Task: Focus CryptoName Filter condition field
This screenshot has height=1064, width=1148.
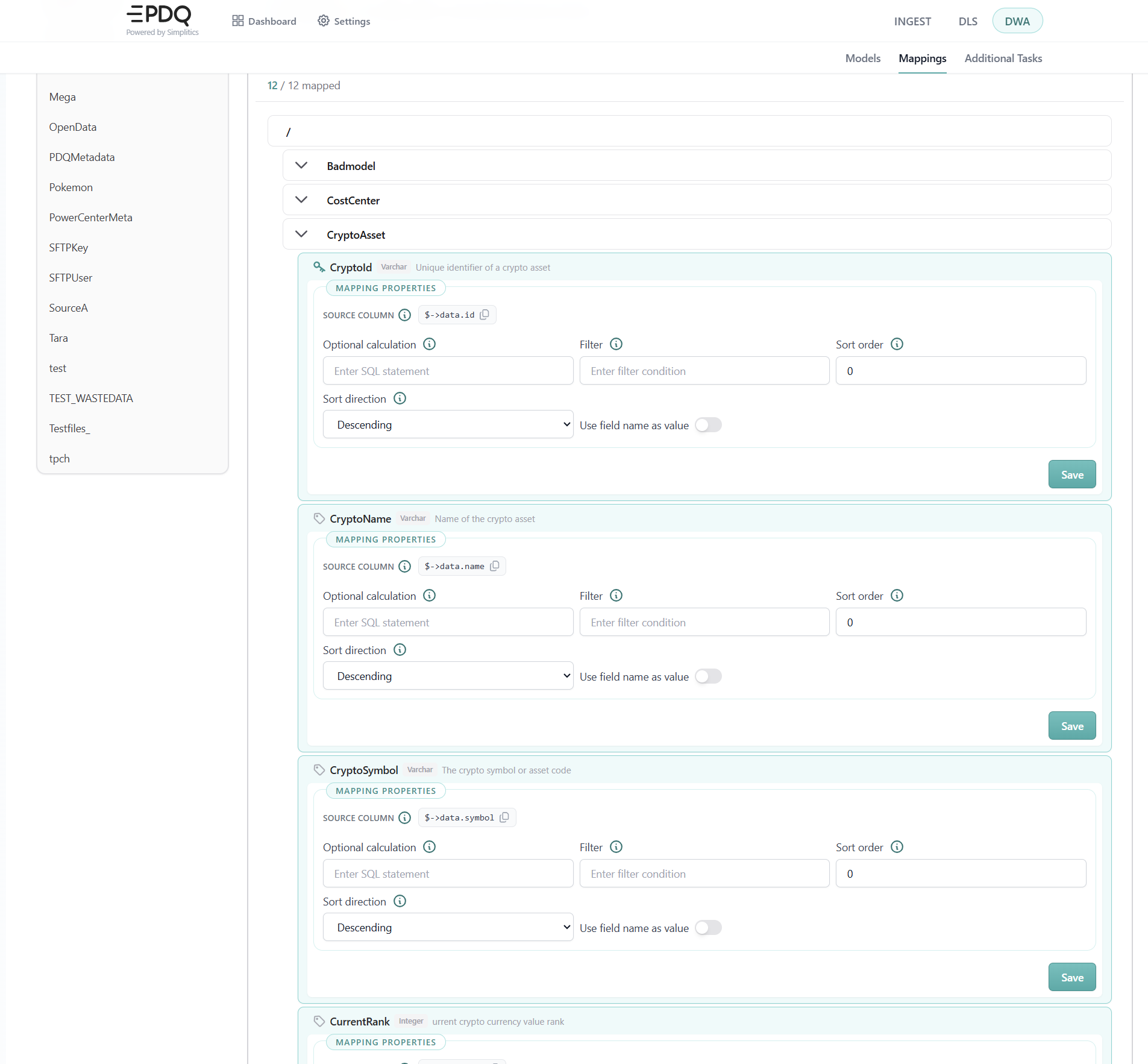Action: click(704, 622)
